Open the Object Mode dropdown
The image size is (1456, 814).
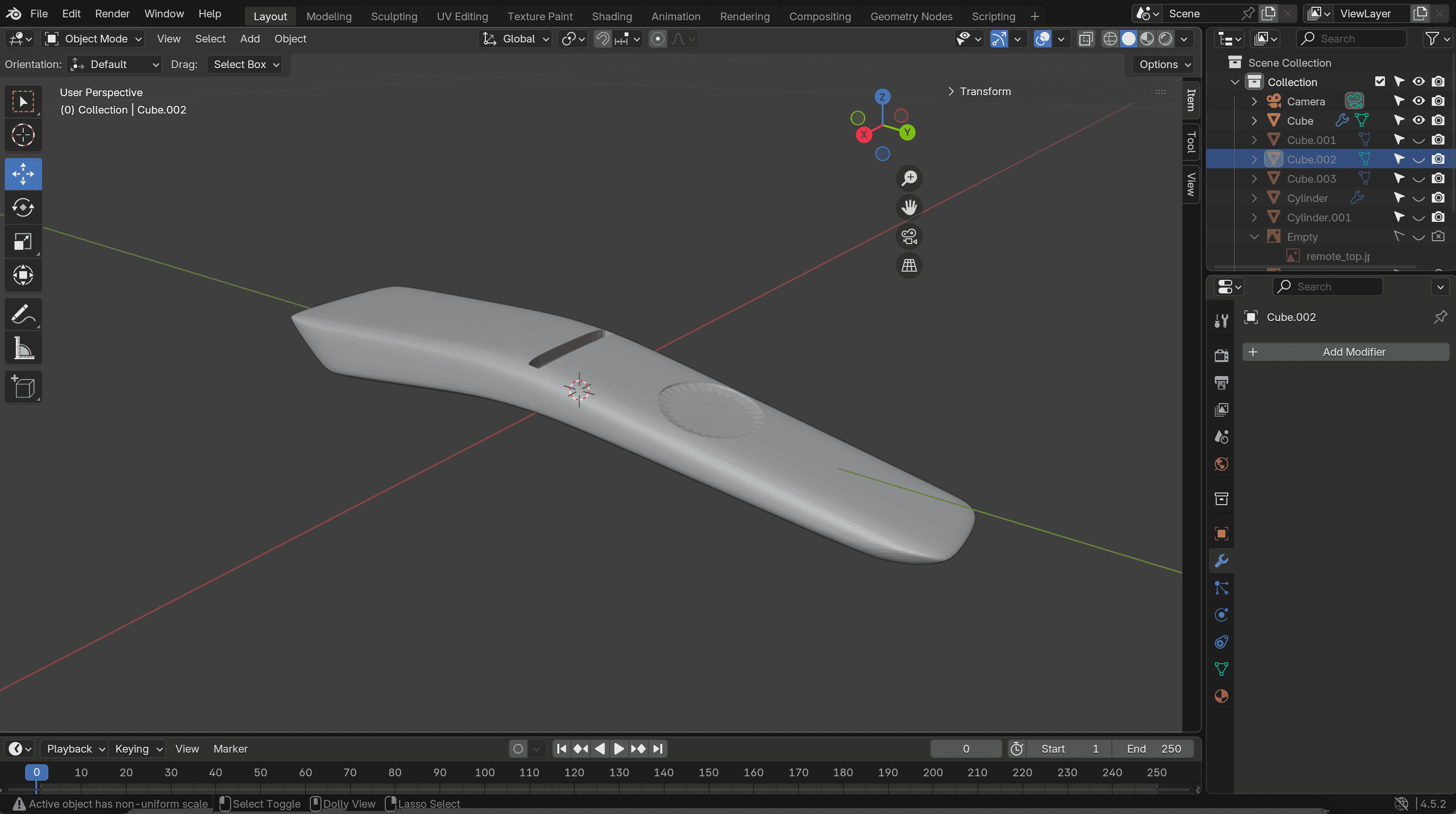[x=94, y=39]
